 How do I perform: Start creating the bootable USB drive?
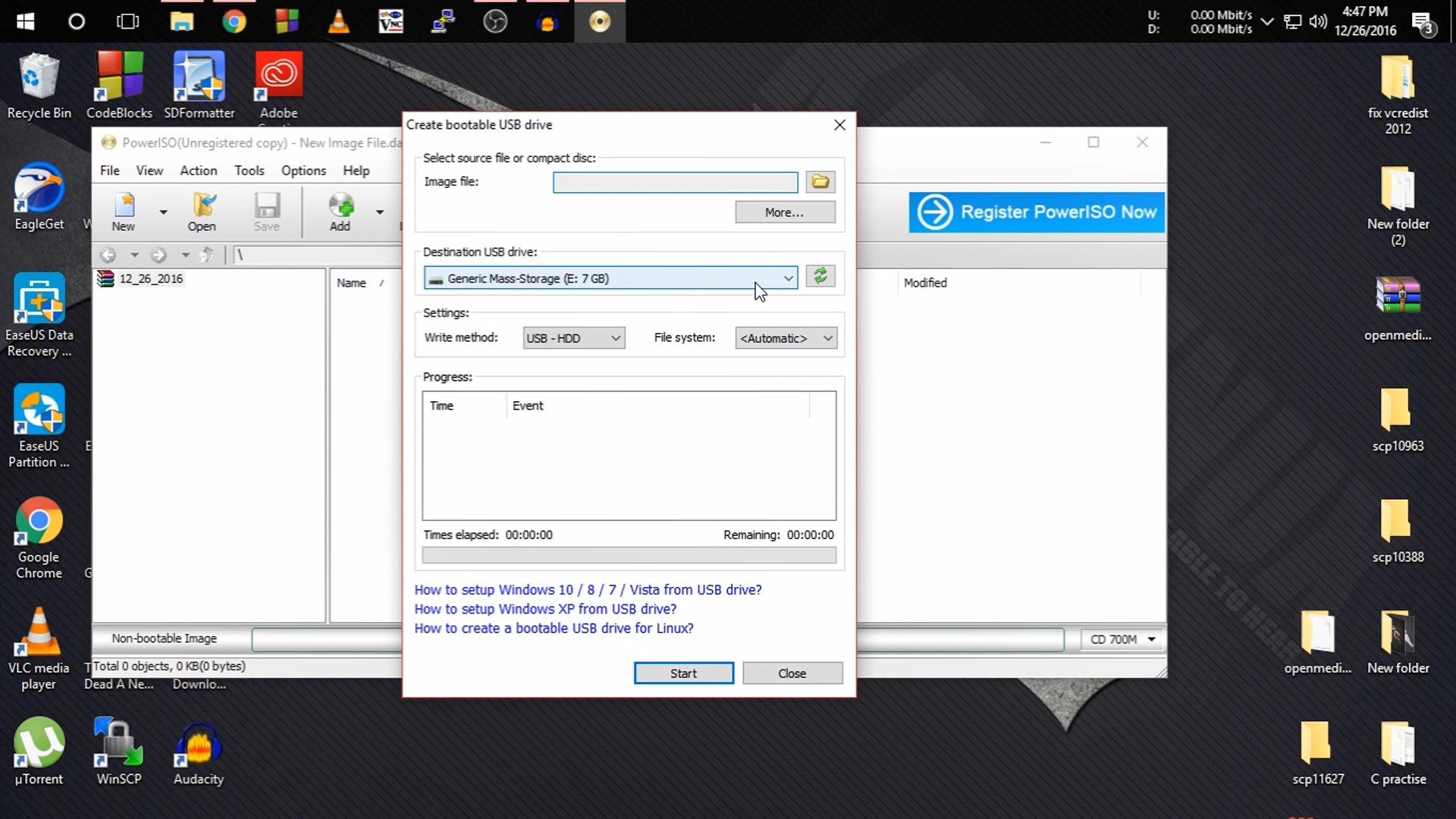point(682,673)
